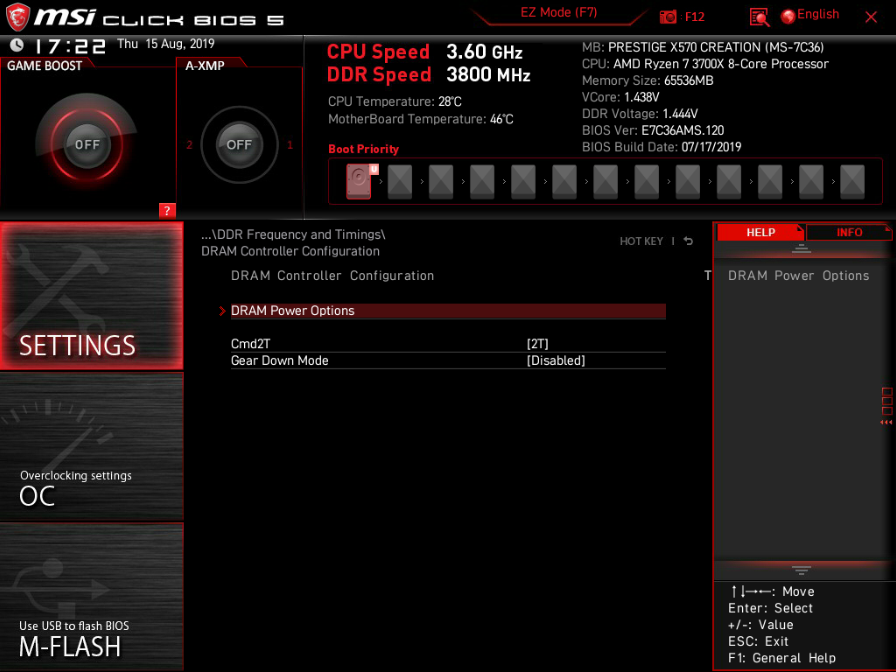896x672 pixels.
Task: Click the CPU Temperature: 28°C reading
Action: 394,102
